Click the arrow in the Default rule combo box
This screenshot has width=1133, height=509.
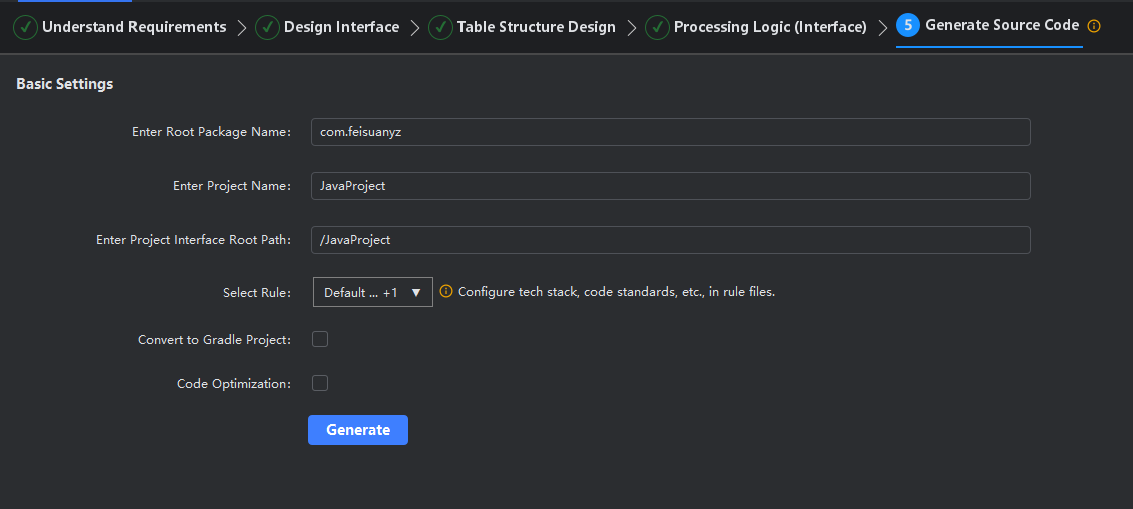pyautogui.click(x=416, y=292)
